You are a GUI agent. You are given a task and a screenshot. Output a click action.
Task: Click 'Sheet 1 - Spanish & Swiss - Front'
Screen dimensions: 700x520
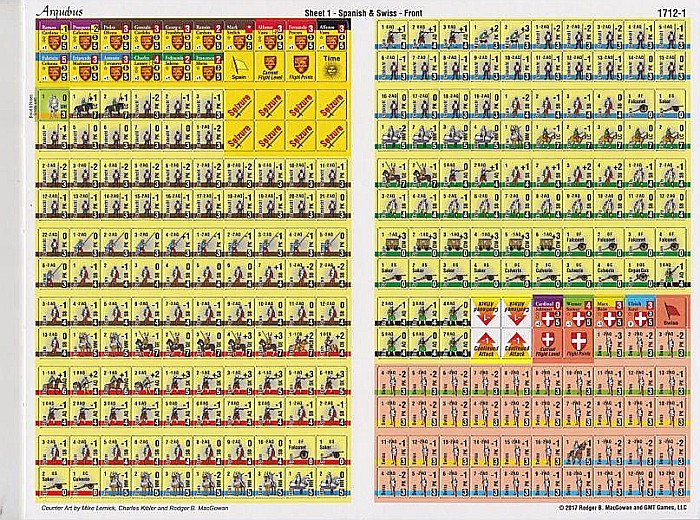click(363, 13)
